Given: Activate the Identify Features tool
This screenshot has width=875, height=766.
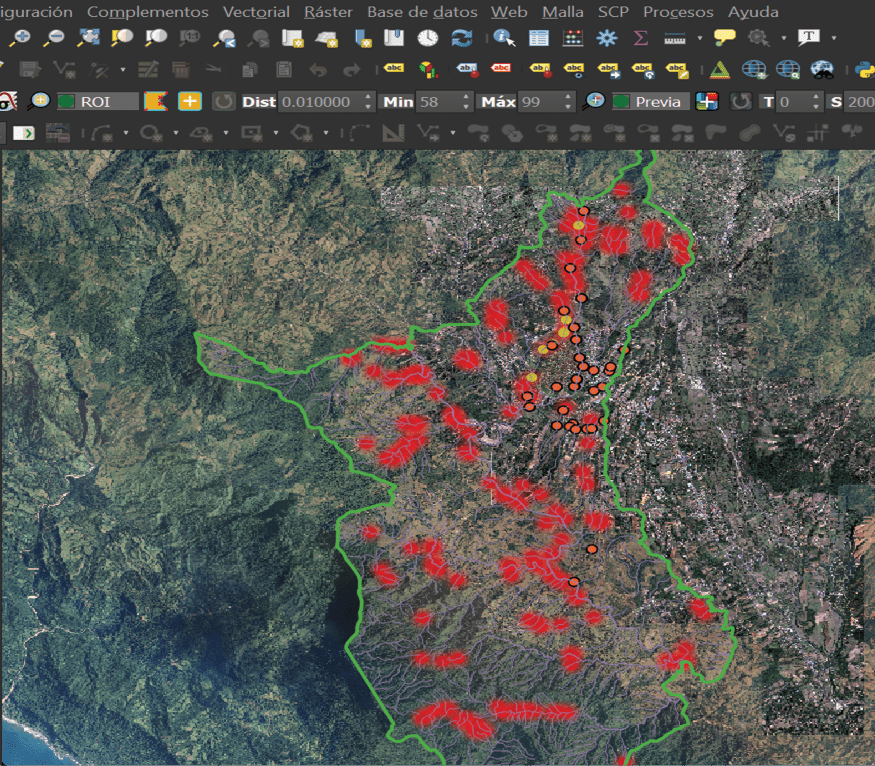Looking at the screenshot, I should (x=505, y=38).
